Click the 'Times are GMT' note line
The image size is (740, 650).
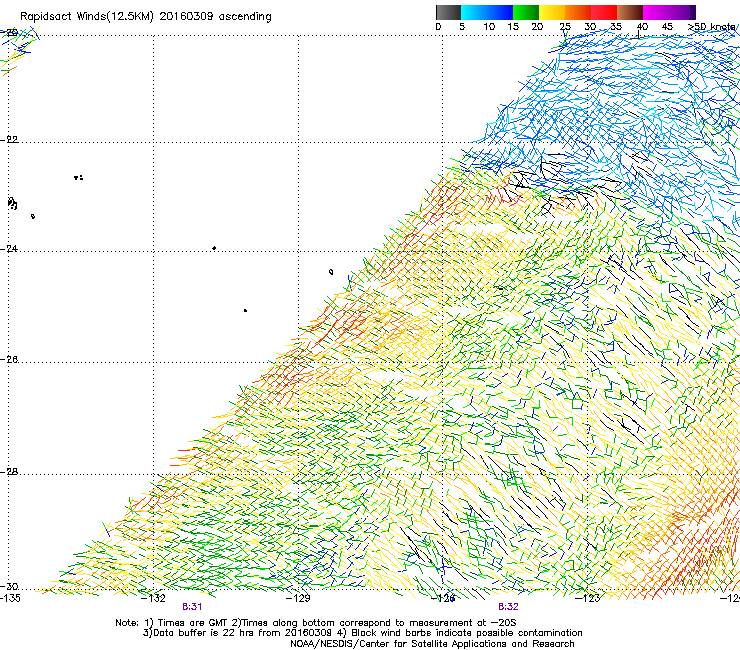[316, 623]
